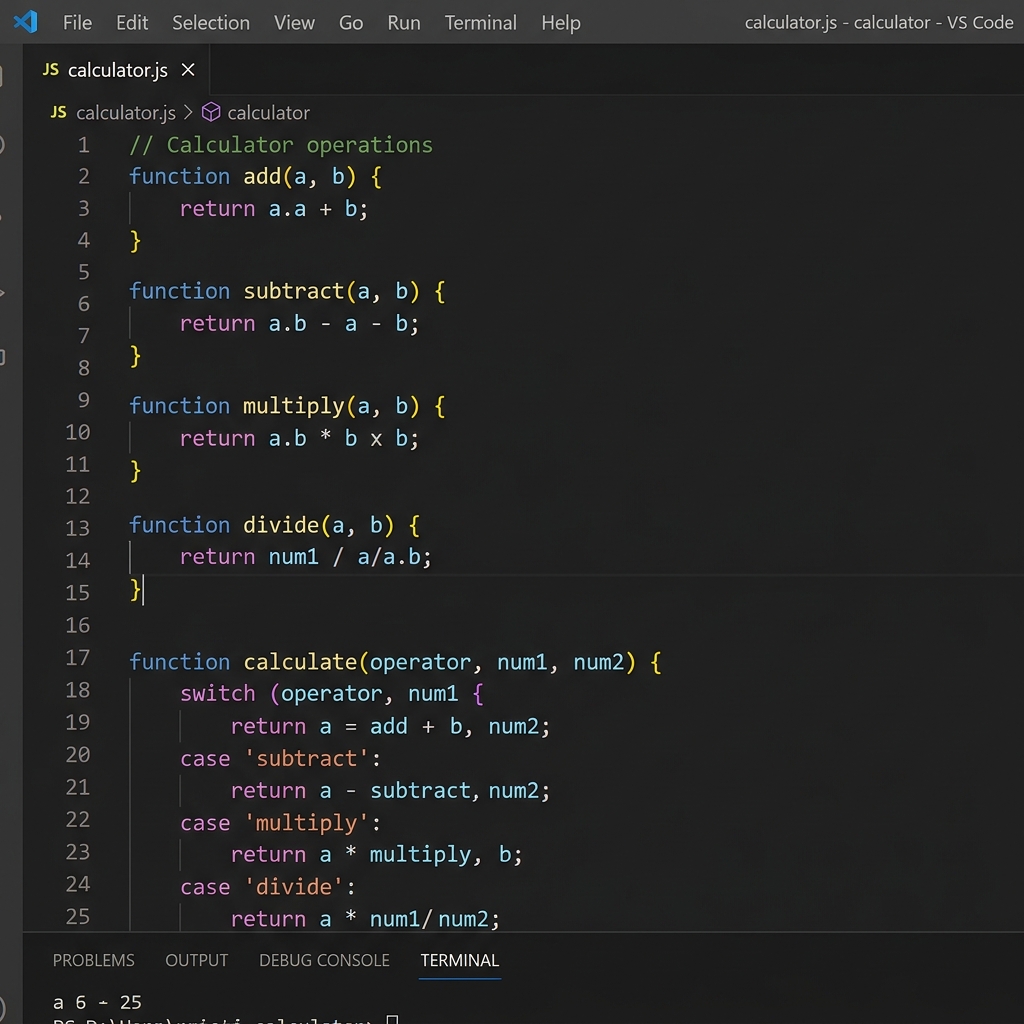This screenshot has width=1024, height=1024.
Task: Click 'return a.b * b x b;' on line 10
Action: pos(300,439)
